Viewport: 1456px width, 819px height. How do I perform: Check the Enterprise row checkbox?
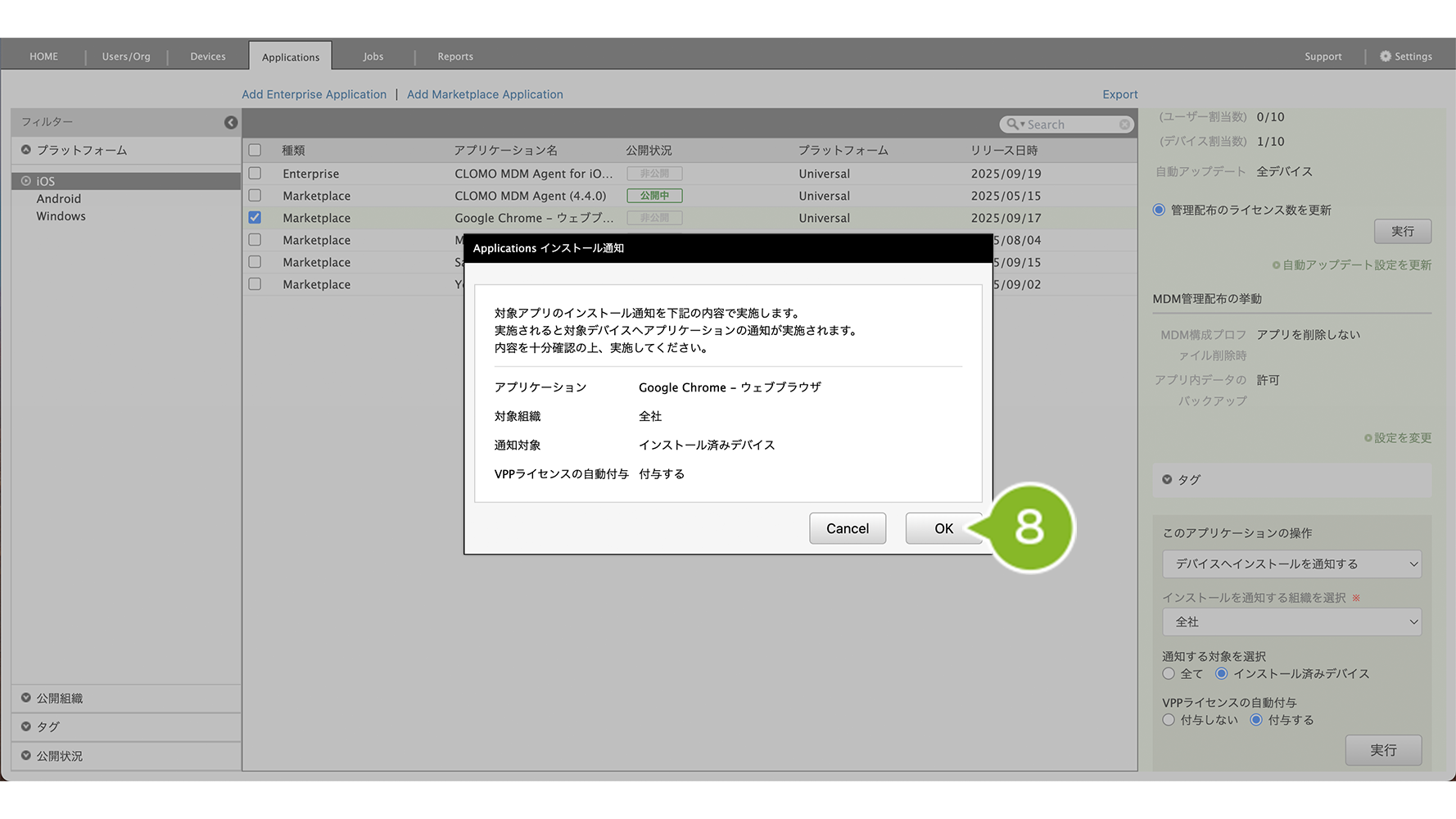tap(255, 174)
